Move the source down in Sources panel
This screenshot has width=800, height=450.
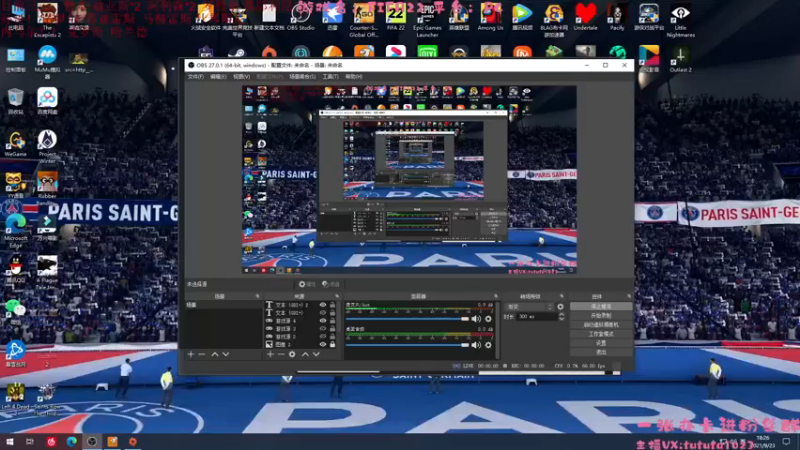pos(316,354)
